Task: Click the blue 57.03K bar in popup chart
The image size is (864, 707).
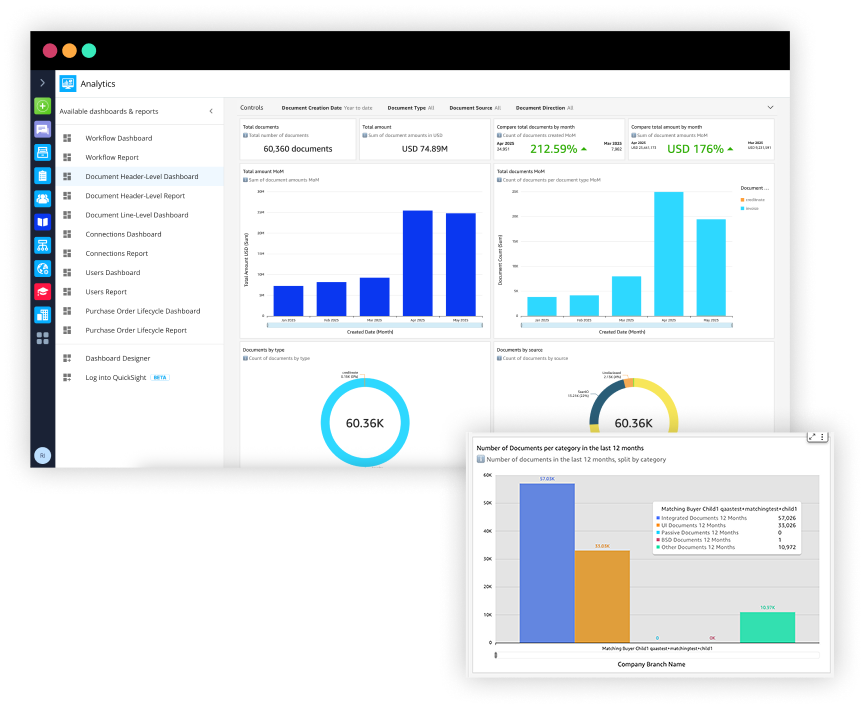Action: tap(547, 563)
